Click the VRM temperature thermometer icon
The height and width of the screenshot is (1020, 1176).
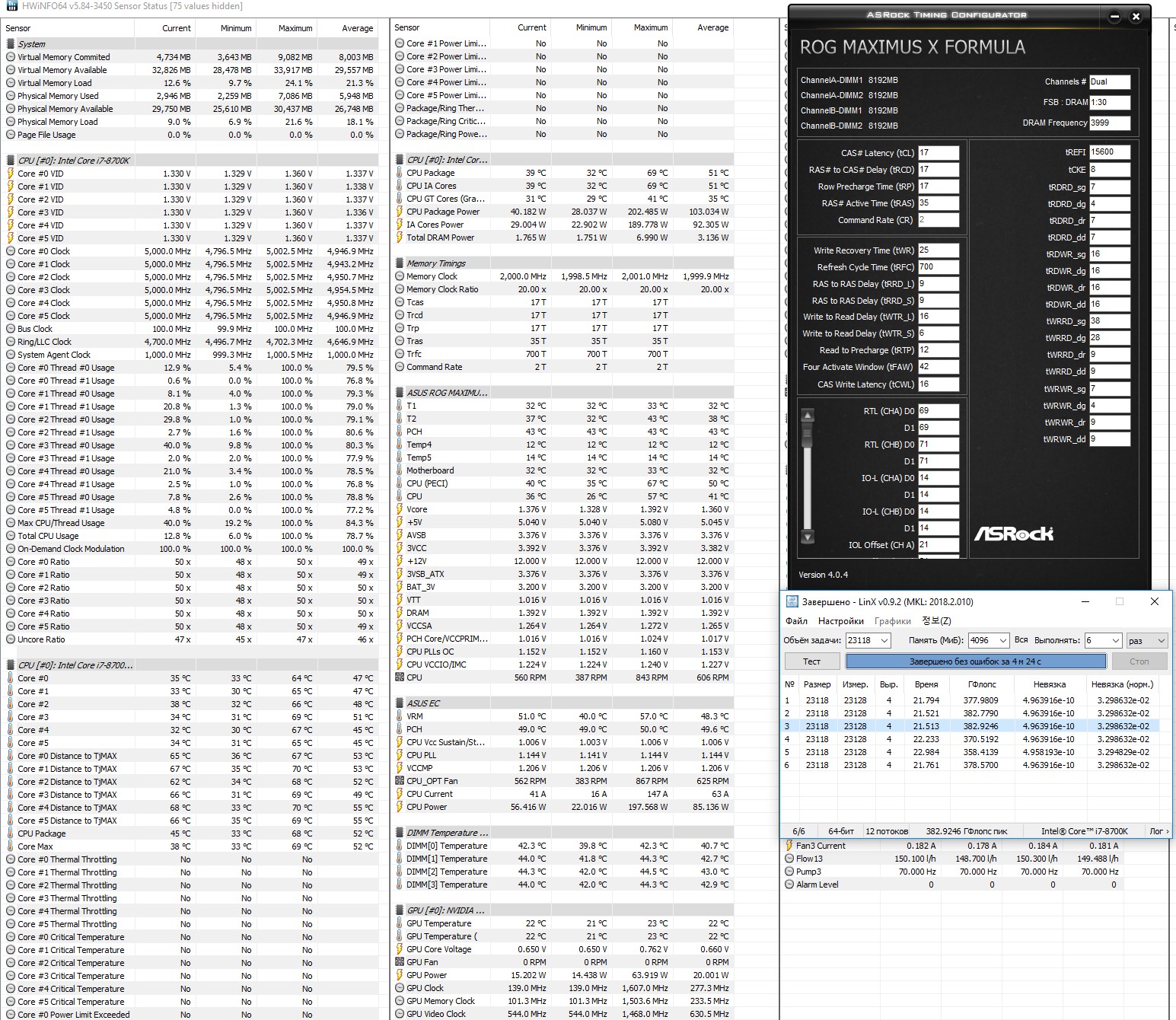pos(400,716)
